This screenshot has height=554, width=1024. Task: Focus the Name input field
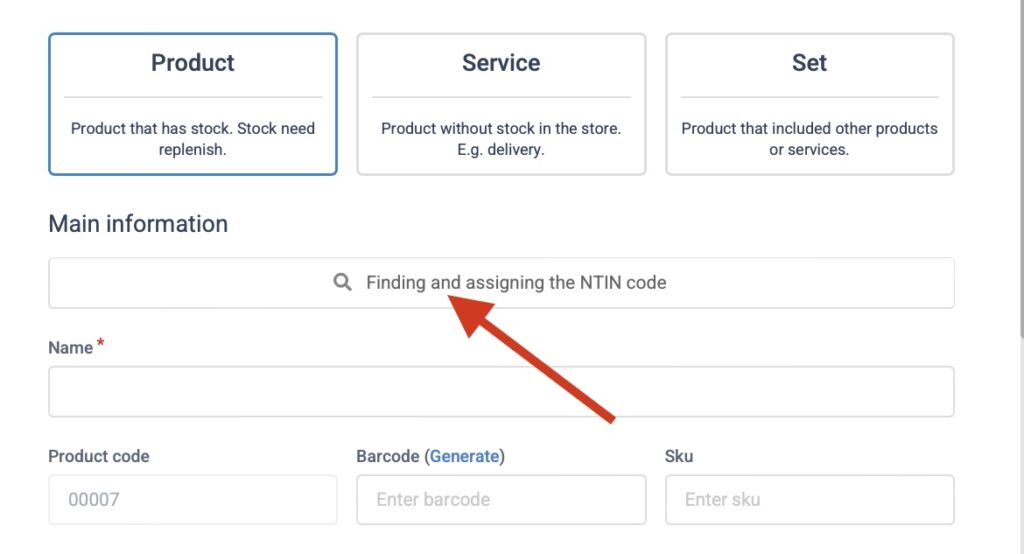501,391
